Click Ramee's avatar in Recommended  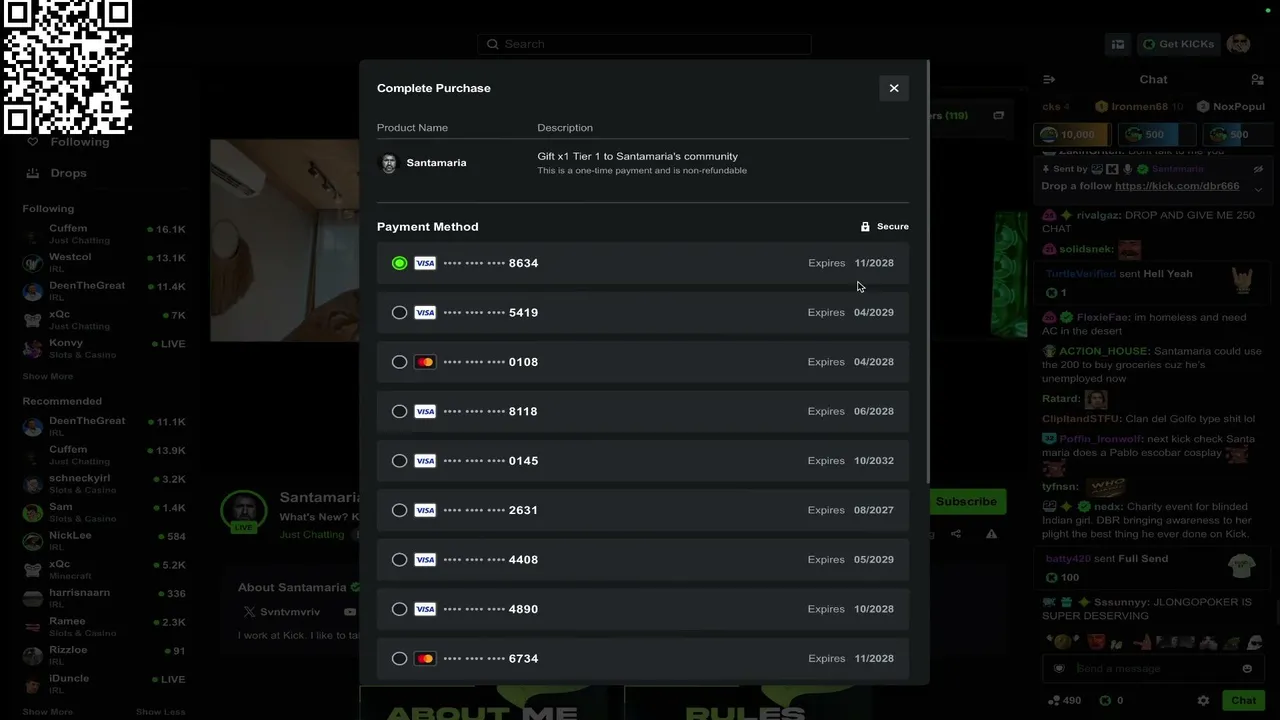(x=33, y=626)
